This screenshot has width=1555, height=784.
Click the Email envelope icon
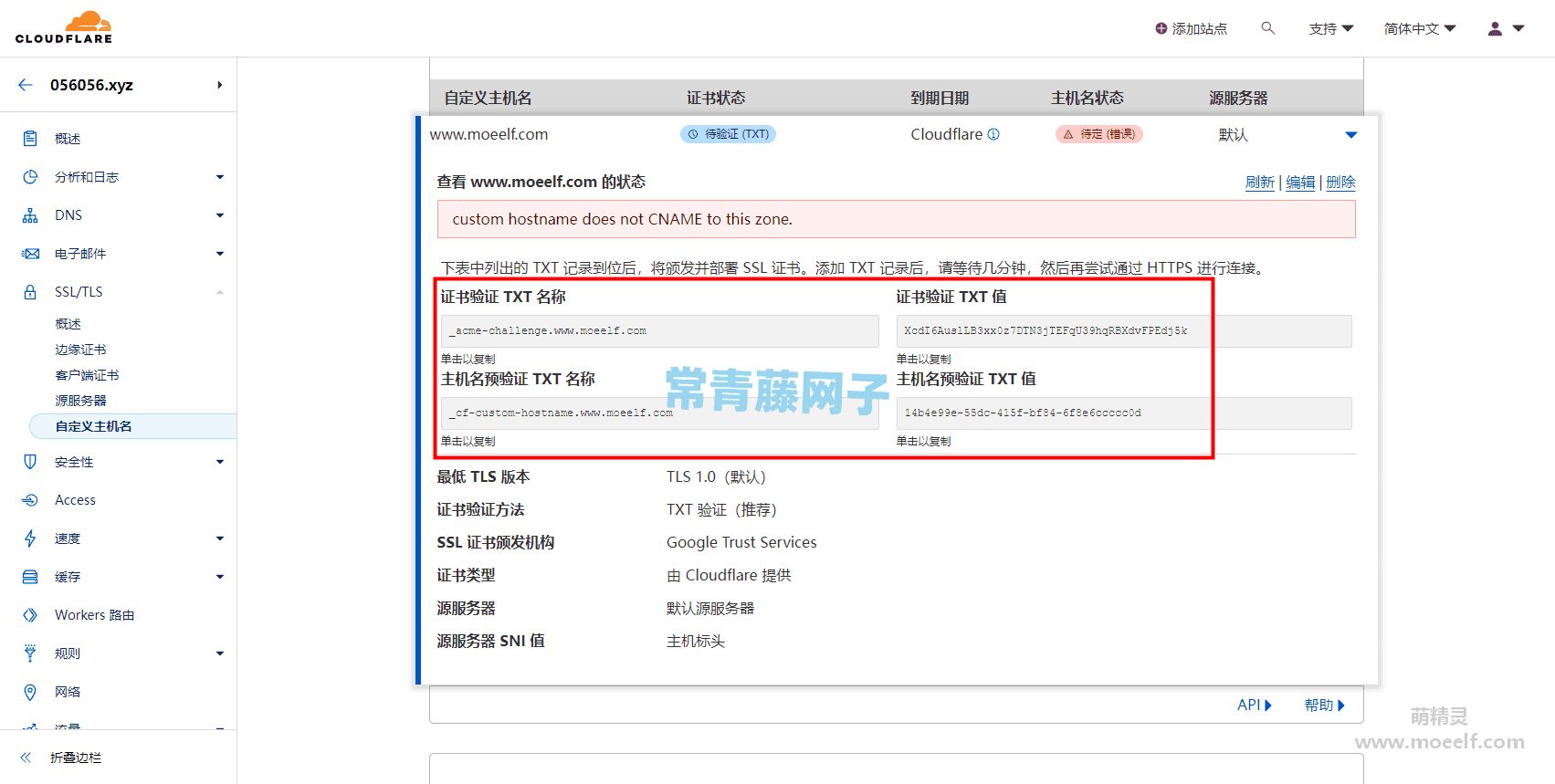click(x=30, y=254)
